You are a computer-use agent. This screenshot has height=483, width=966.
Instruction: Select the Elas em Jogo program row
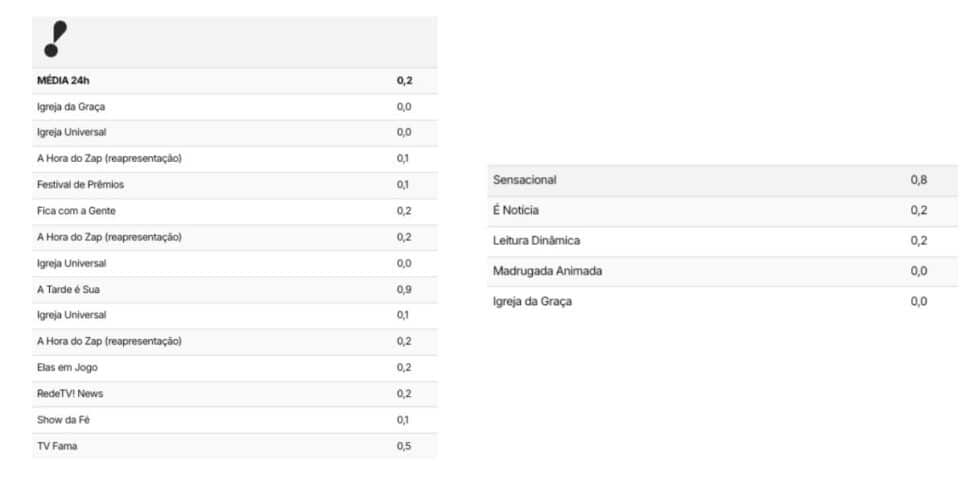point(235,368)
